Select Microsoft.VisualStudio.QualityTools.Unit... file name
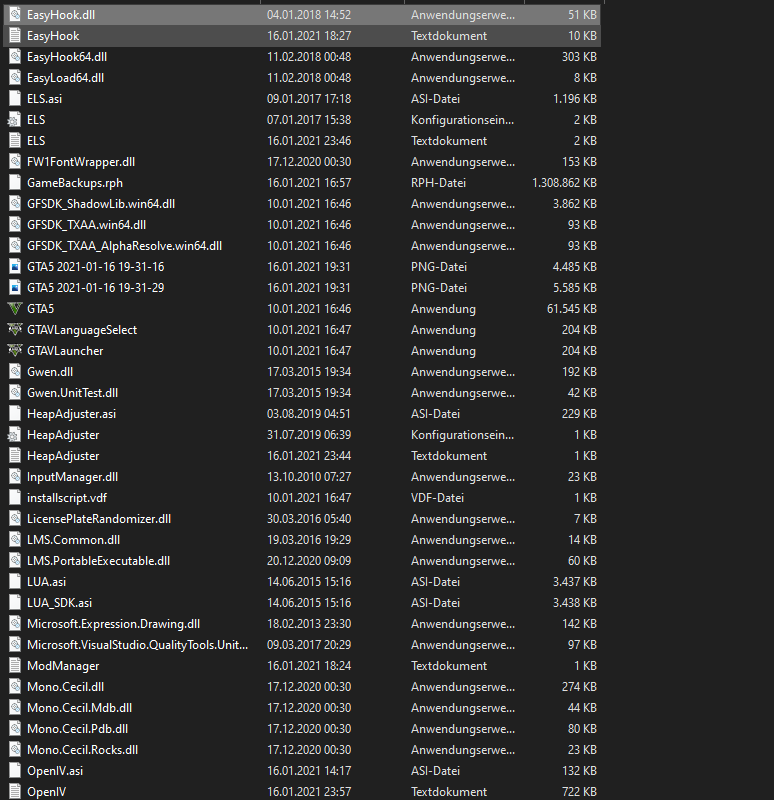 point(137,645)
